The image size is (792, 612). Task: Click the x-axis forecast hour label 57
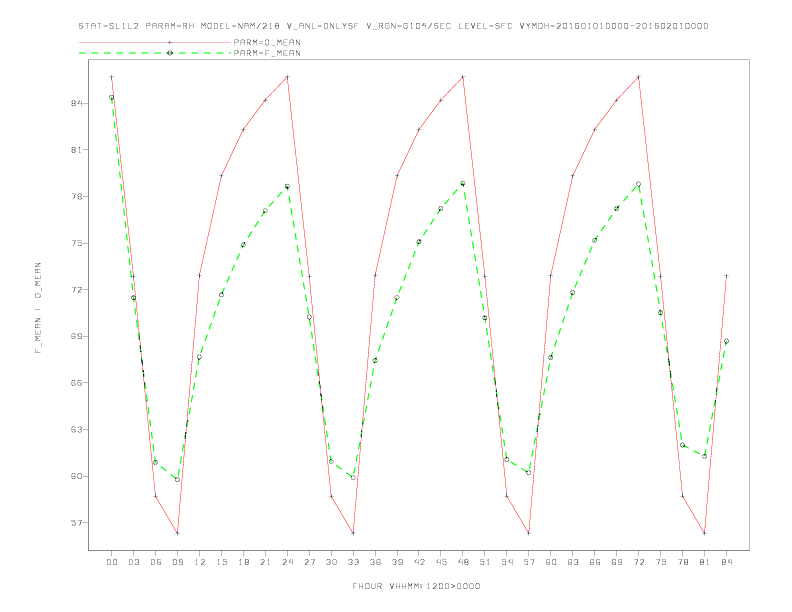[x=529, y=562]
